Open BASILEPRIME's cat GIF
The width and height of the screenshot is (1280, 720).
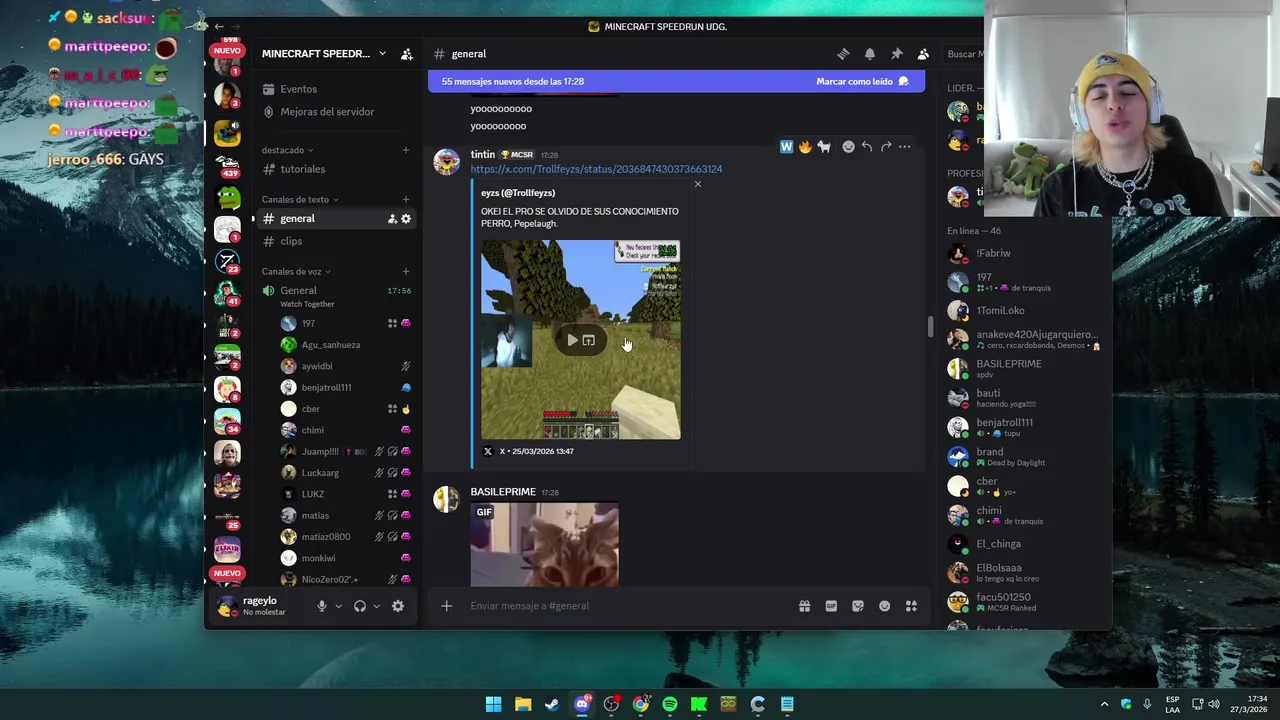coord(545,545)
